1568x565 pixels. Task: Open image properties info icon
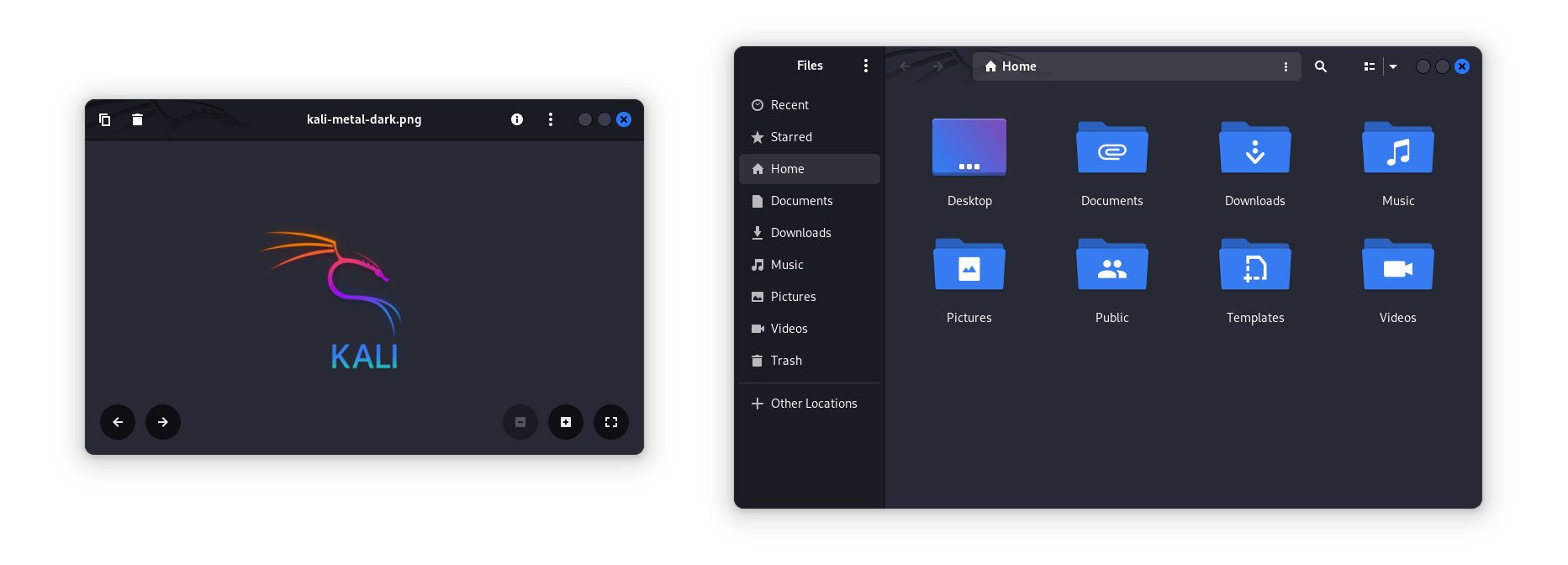click(517, 119)
